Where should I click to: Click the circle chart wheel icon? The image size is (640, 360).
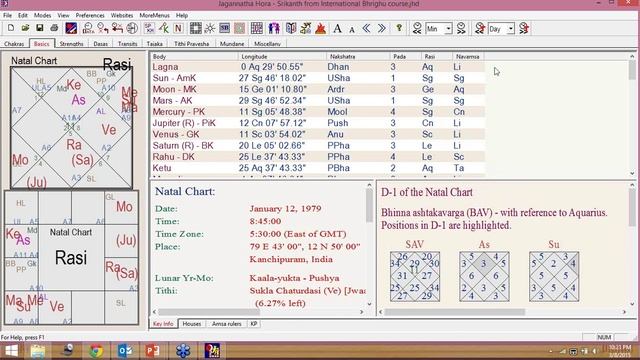(132, 28)
